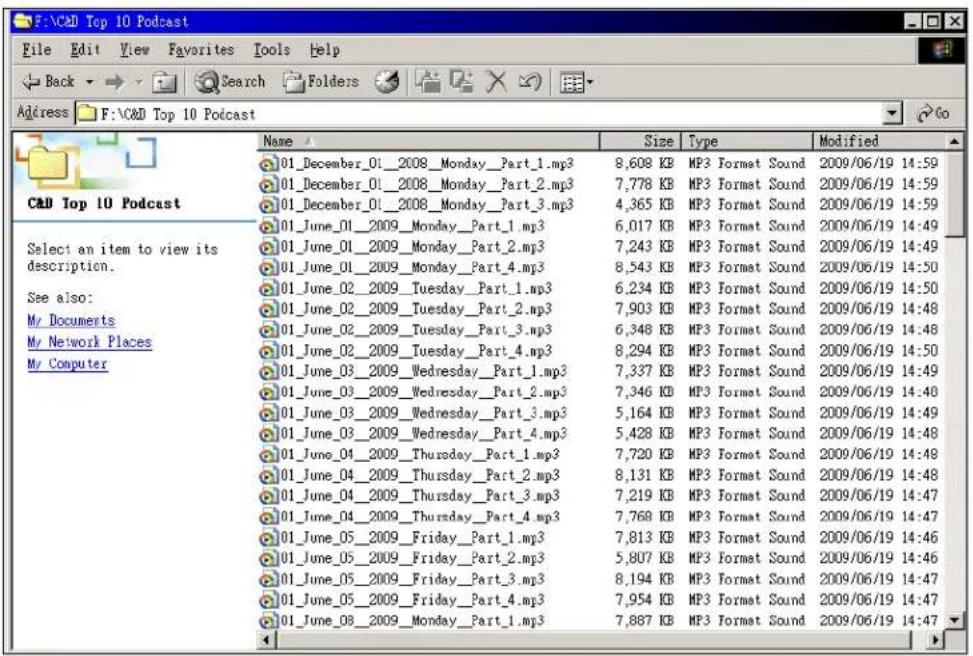Open the My Computer link
The height and width of the screenshot is (656, 973).
point(67,364)
